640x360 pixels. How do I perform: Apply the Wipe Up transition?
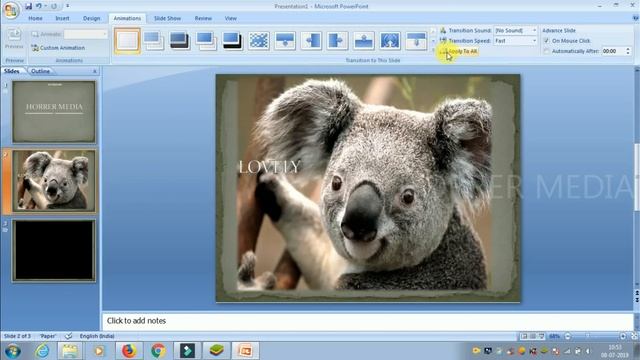tap(364, 41)
